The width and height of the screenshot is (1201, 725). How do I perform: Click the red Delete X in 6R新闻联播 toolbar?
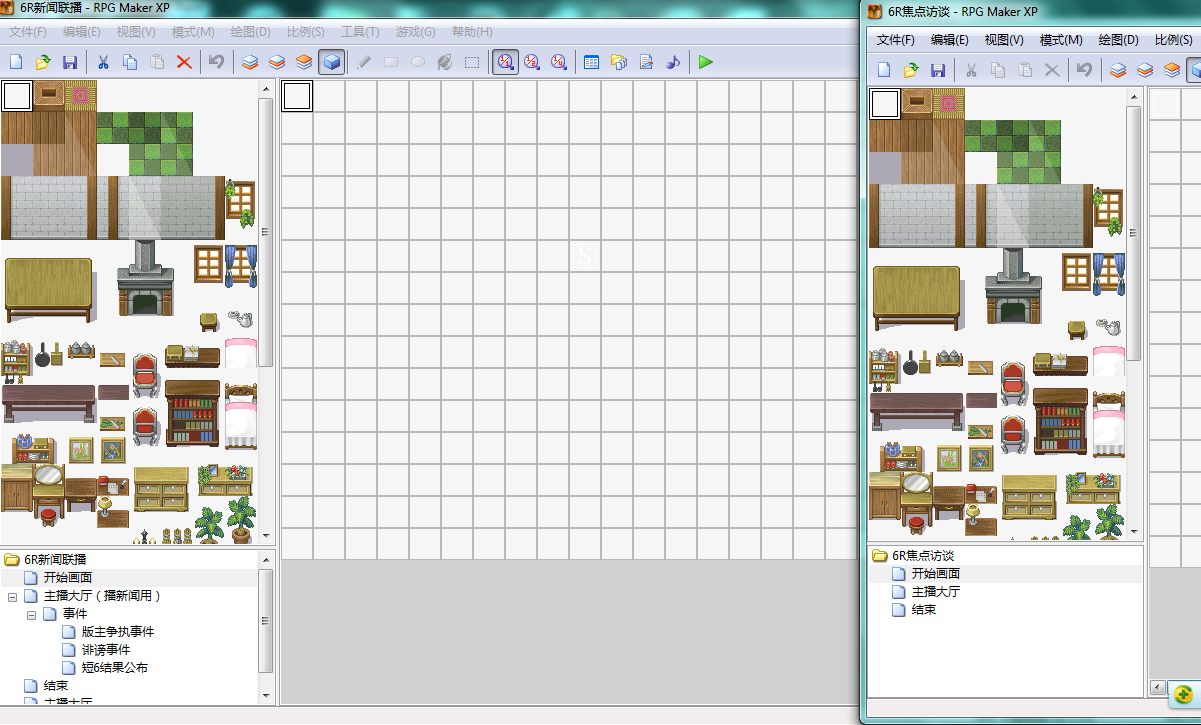coord(184,62)
